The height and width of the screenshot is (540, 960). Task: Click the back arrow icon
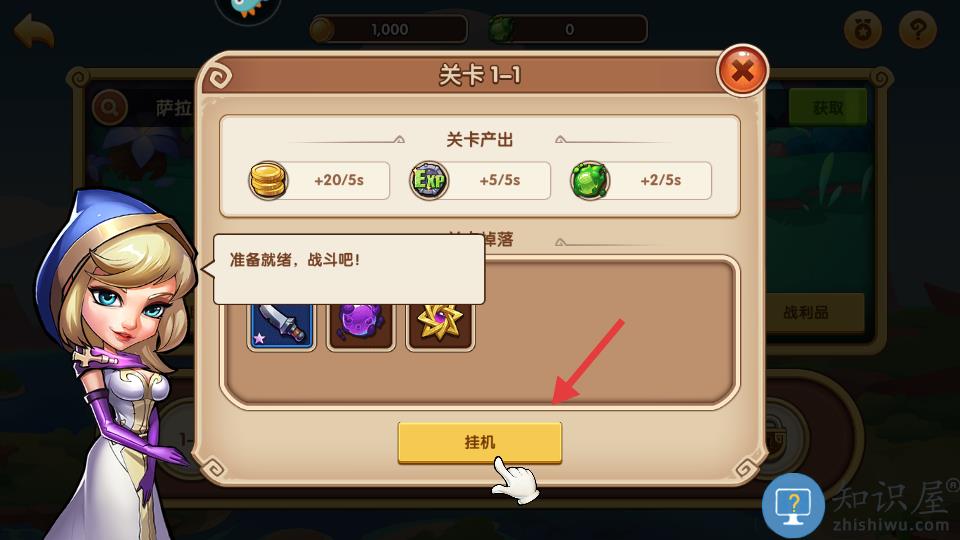(34, 31)
